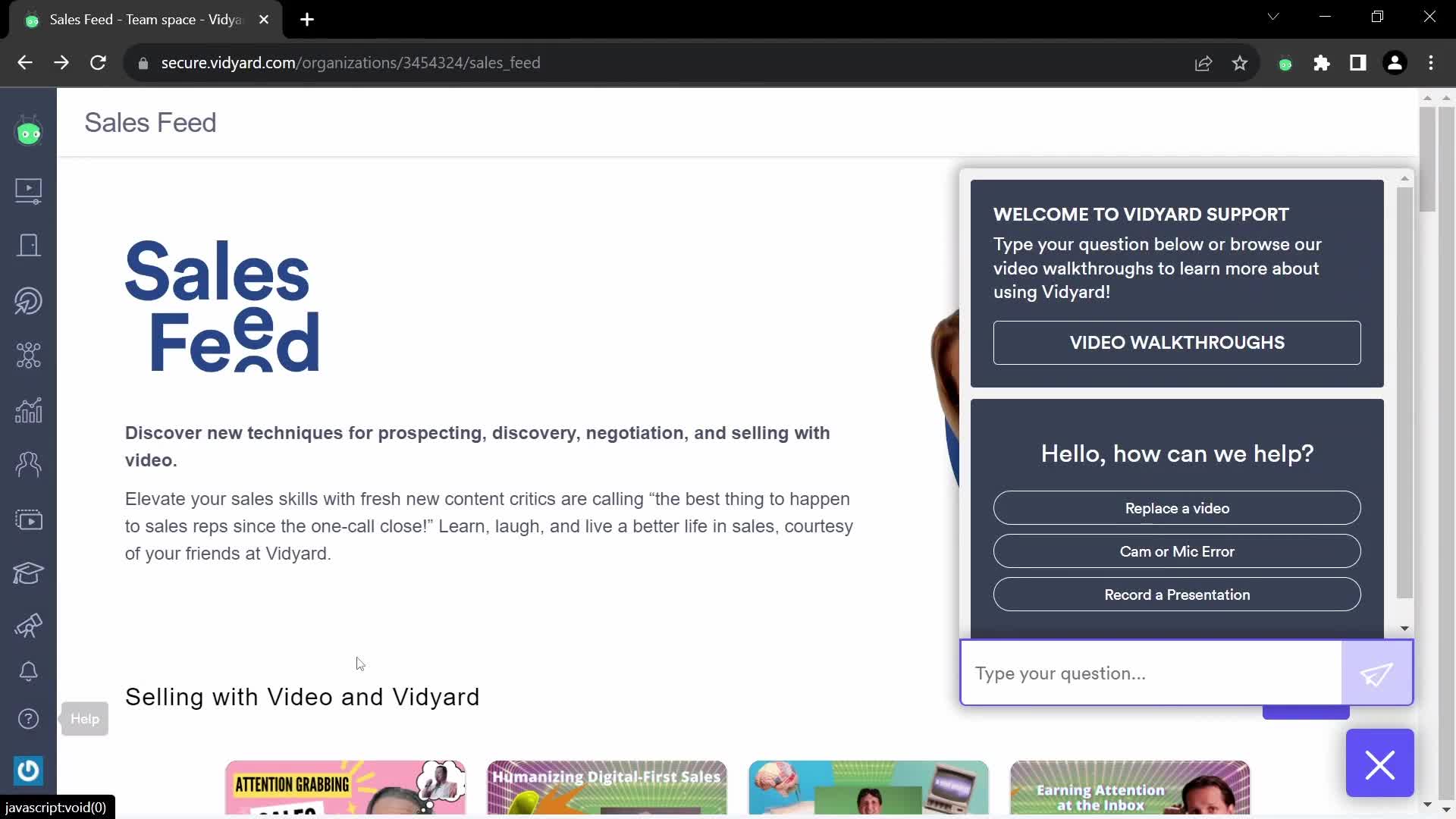
Task: Close the support chat widget
Action: (x=1380, y=764)
